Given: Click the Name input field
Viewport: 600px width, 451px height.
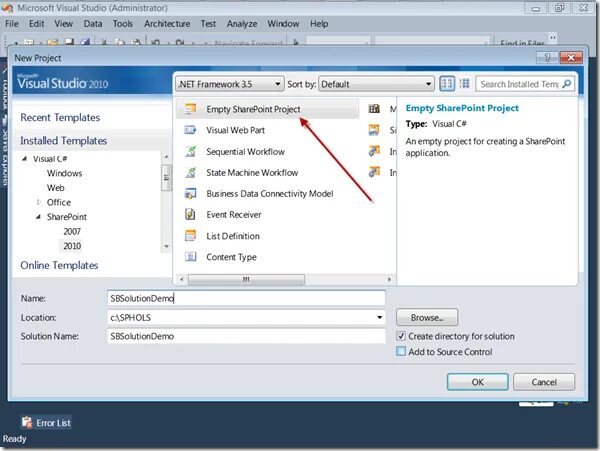Looking at the screenshot, I should click(246, 298).
